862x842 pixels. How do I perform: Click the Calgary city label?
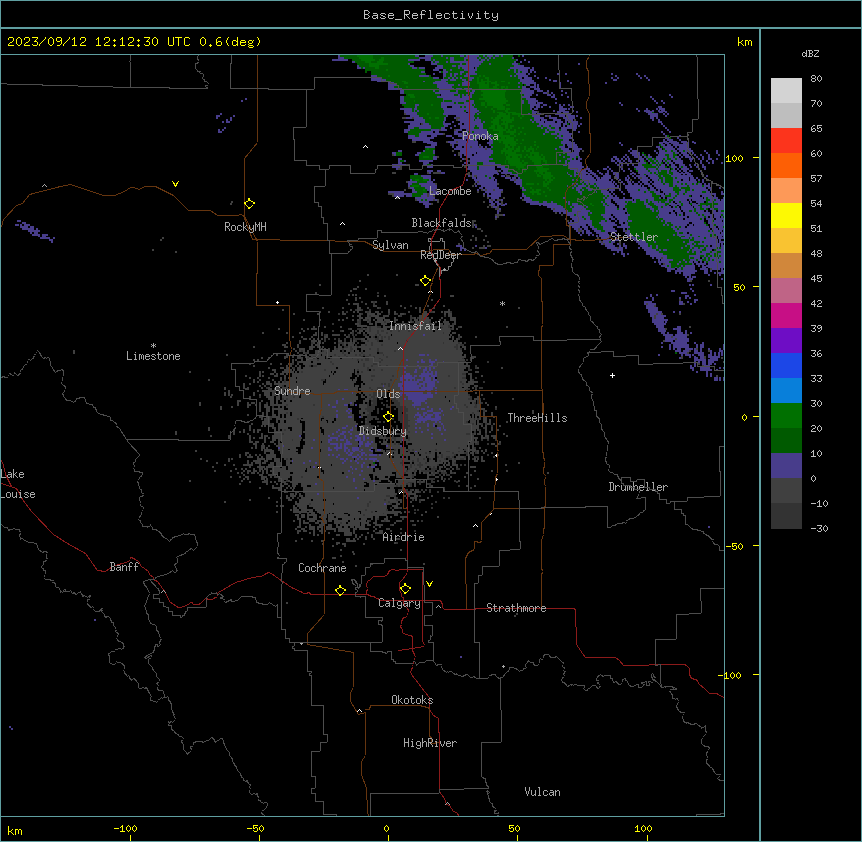click(x=399, y=603)
